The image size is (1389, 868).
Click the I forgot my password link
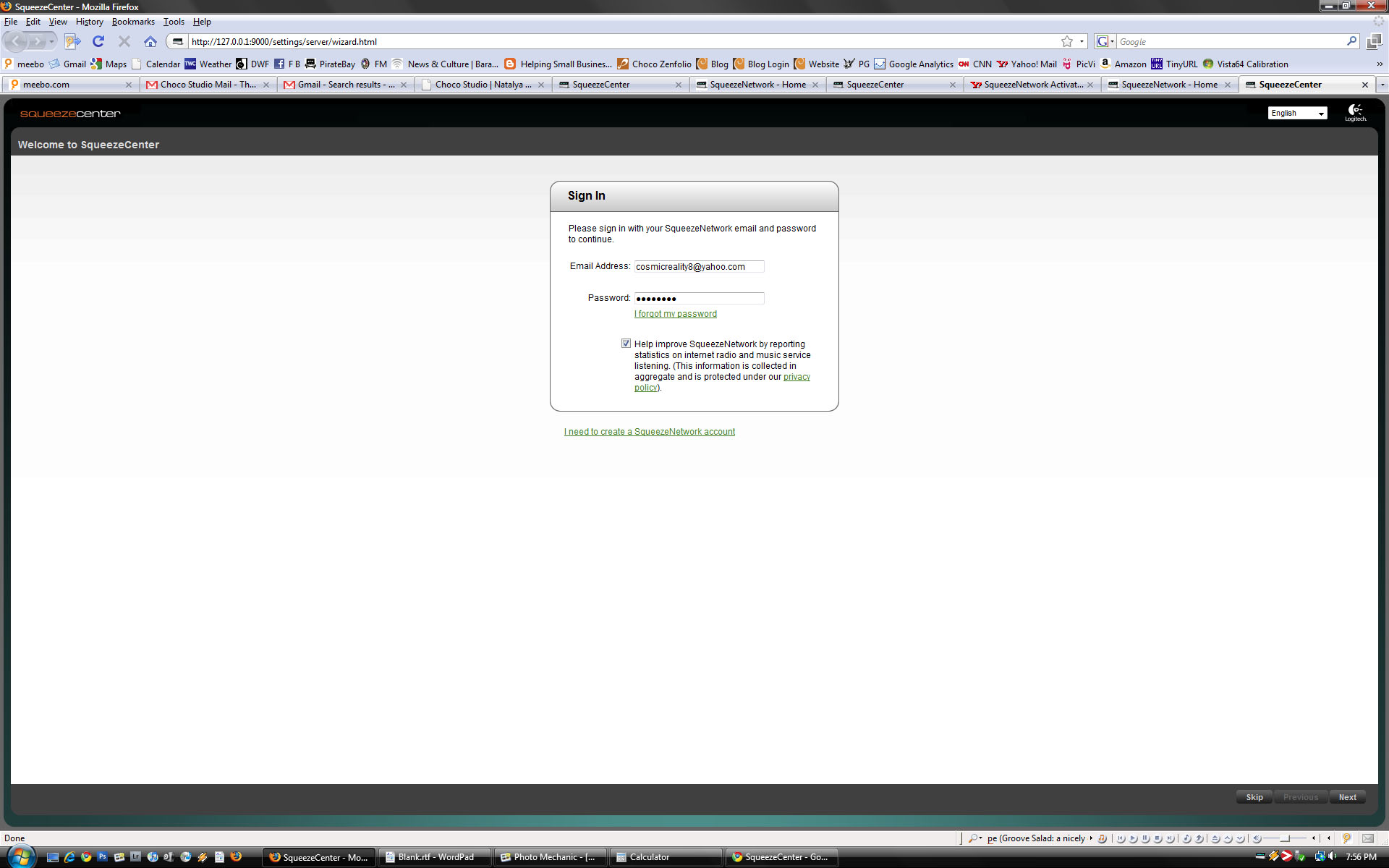tap(675, 314)
